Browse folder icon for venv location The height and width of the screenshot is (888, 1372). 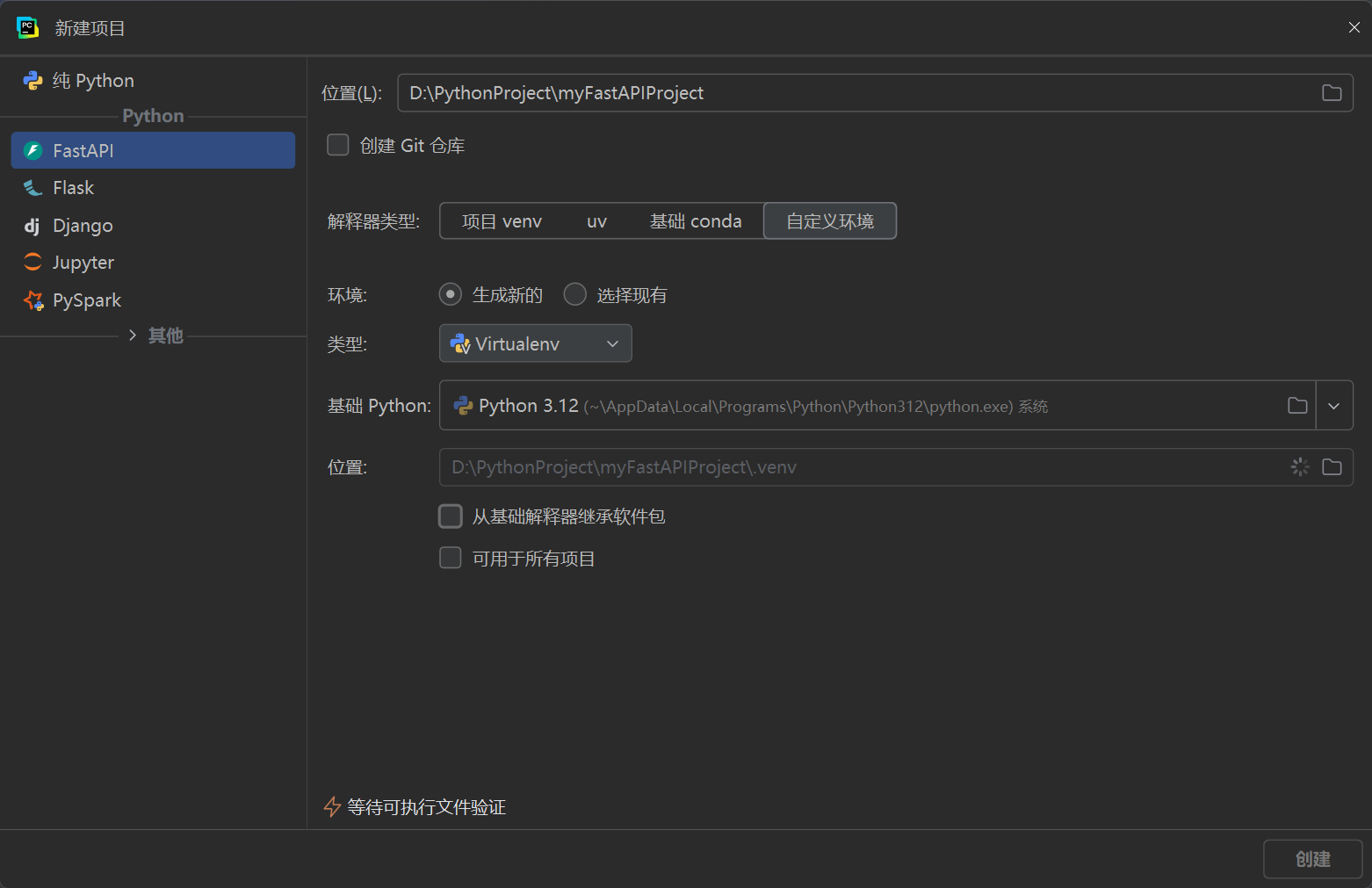pos(1332,467)
